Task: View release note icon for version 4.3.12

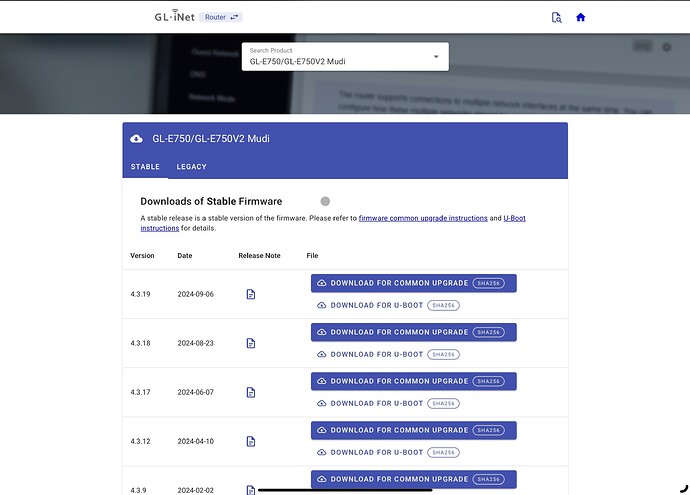Action: [x=251, y=441]
